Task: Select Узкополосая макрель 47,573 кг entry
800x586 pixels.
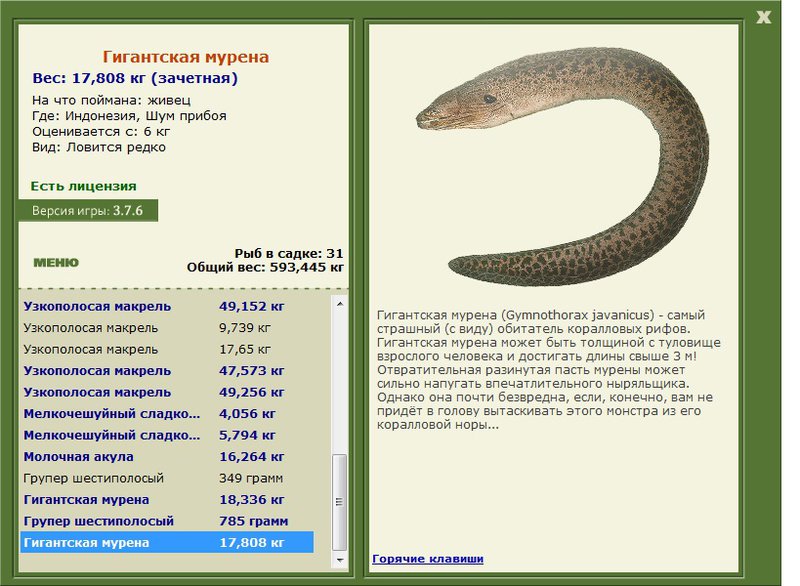Action: [167, 371]
